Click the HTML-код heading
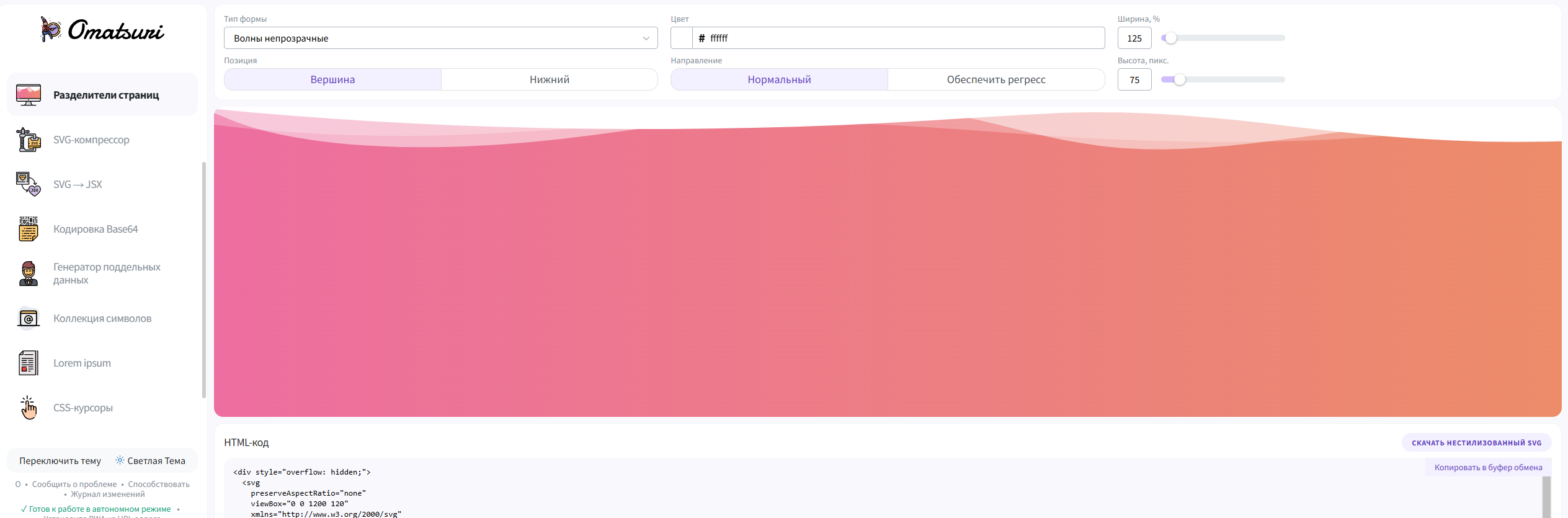The image size is (1568, 518). tap(246, 442)
